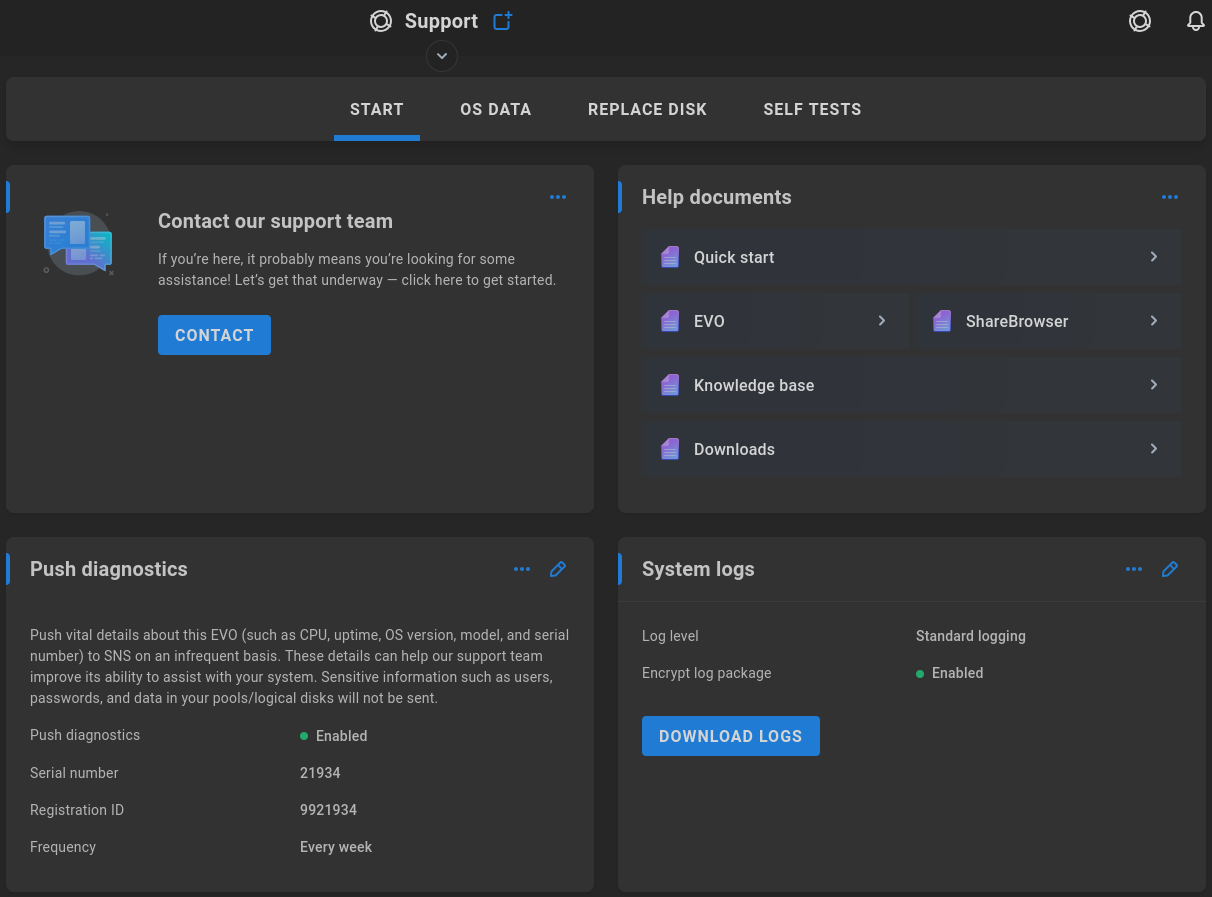The width and height of the screenshot is (1212, 897).
Task: Click the lifebuoy icon beside Support title
Action: pos(381,21)
